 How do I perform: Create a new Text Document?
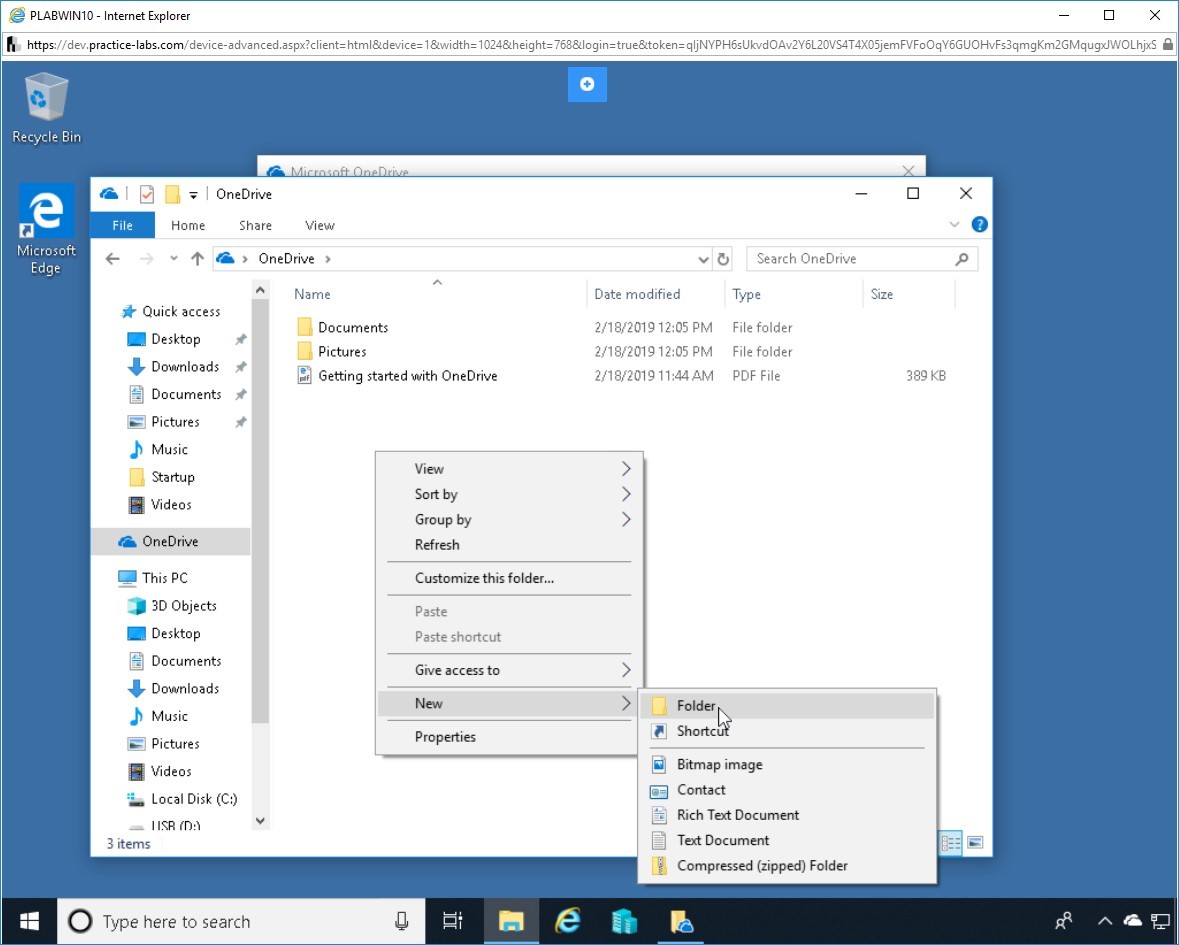coord(787,840)
